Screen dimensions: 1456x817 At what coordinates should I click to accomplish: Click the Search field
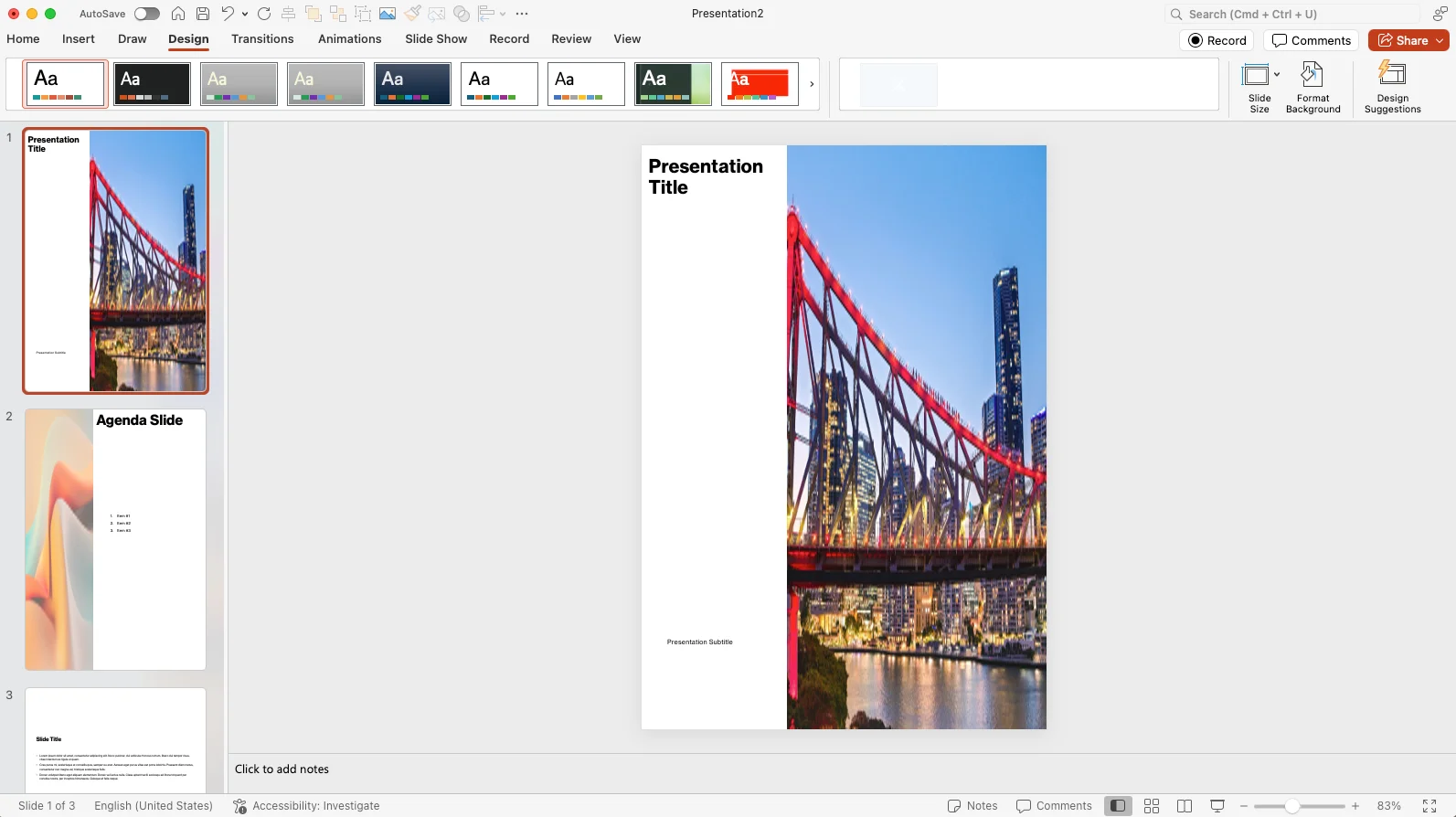pyautogui.click(x=1292, y=14)
